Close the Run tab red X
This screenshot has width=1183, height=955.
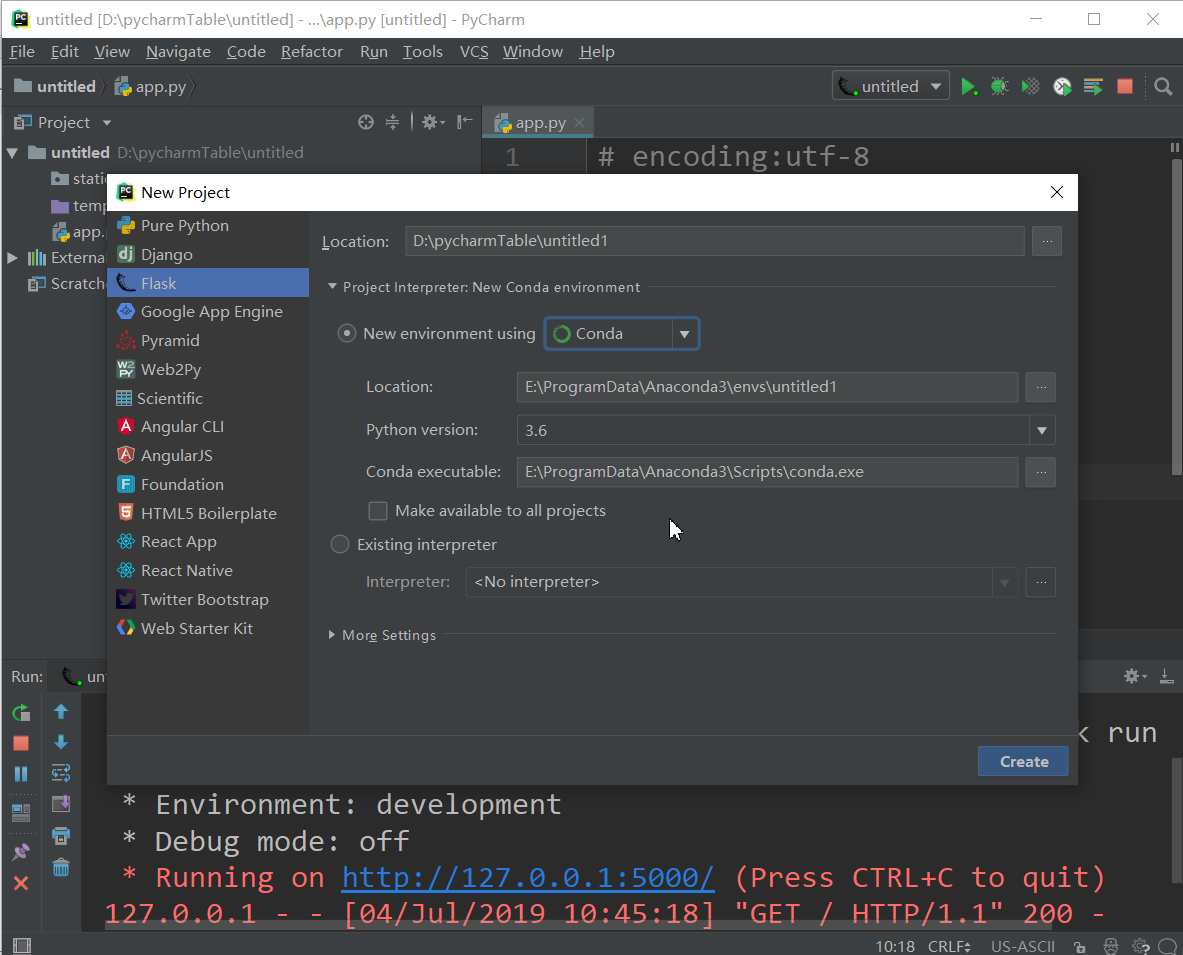pyautogui.click(x=21, y=883)
